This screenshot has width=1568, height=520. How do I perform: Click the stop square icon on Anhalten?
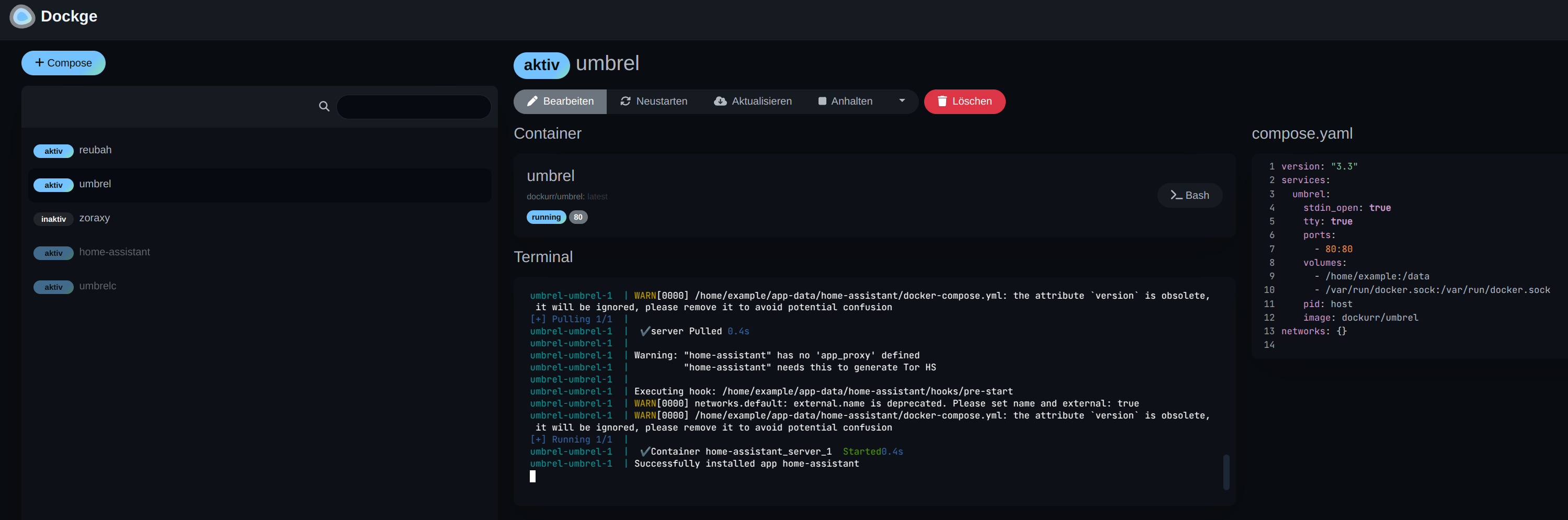822,101
